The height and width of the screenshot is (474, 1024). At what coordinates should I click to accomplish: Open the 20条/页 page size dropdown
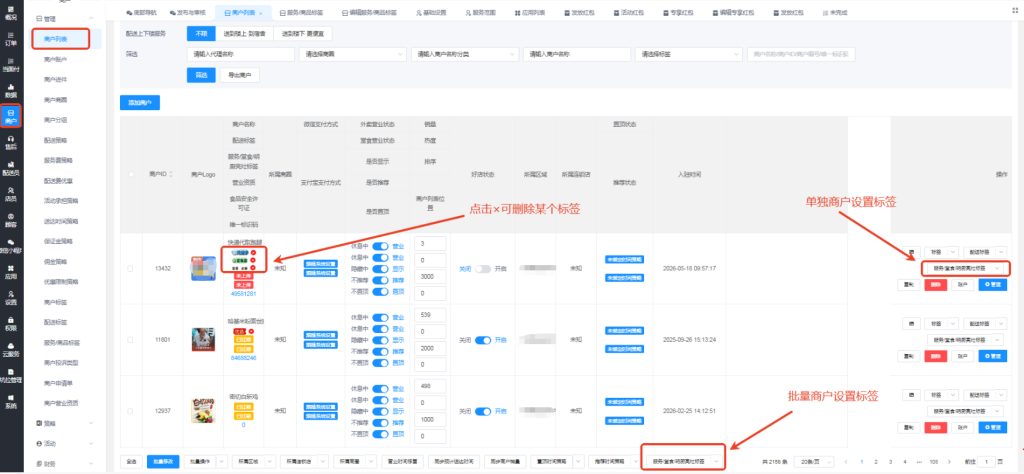click(815, 462)
